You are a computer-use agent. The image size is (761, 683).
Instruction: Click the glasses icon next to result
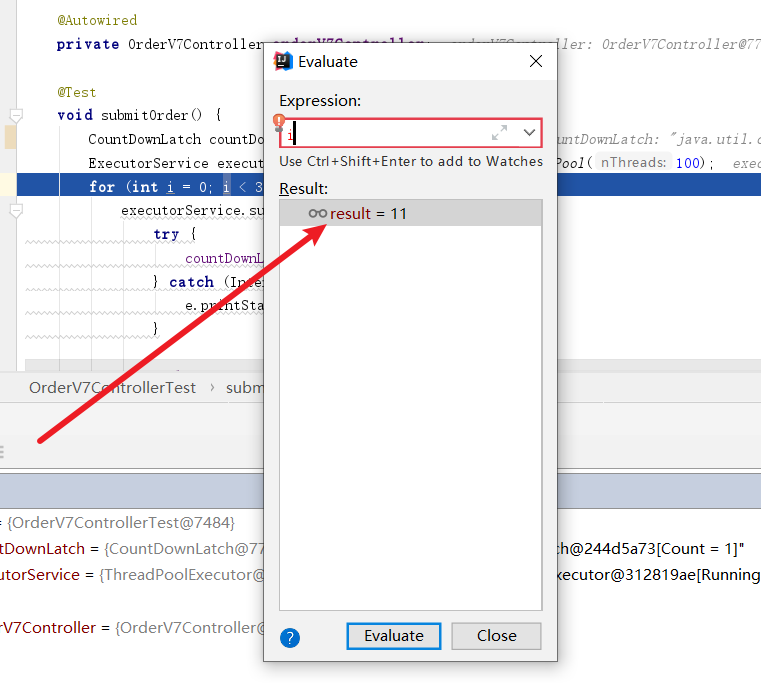(x=318, y=213)
